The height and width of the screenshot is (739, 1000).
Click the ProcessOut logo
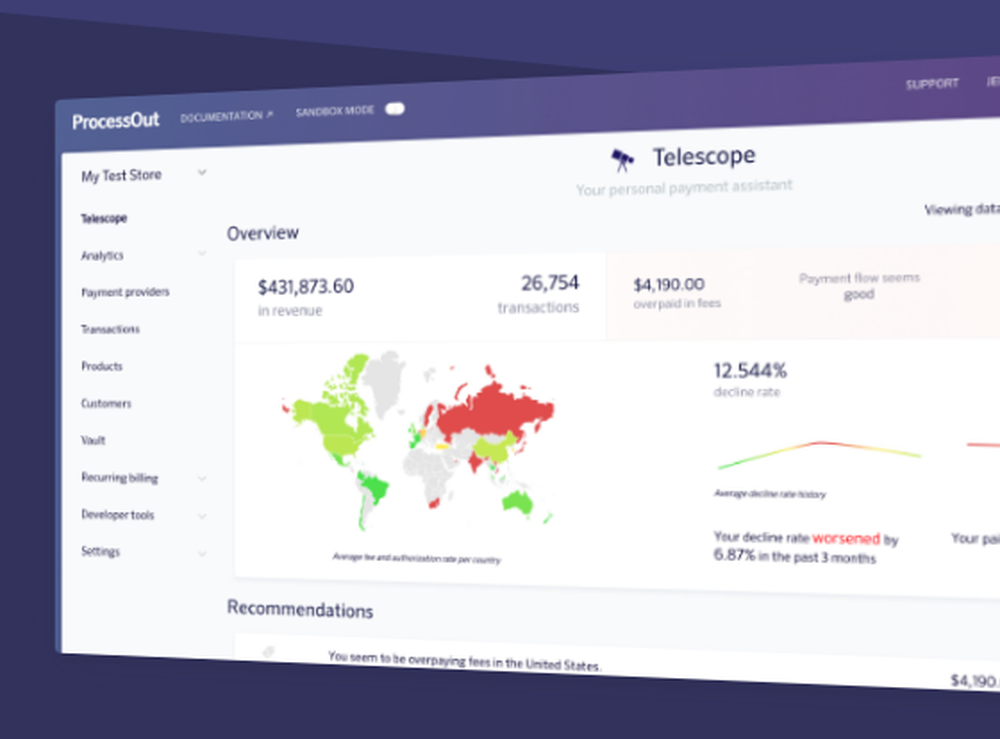tap(115, 121)
